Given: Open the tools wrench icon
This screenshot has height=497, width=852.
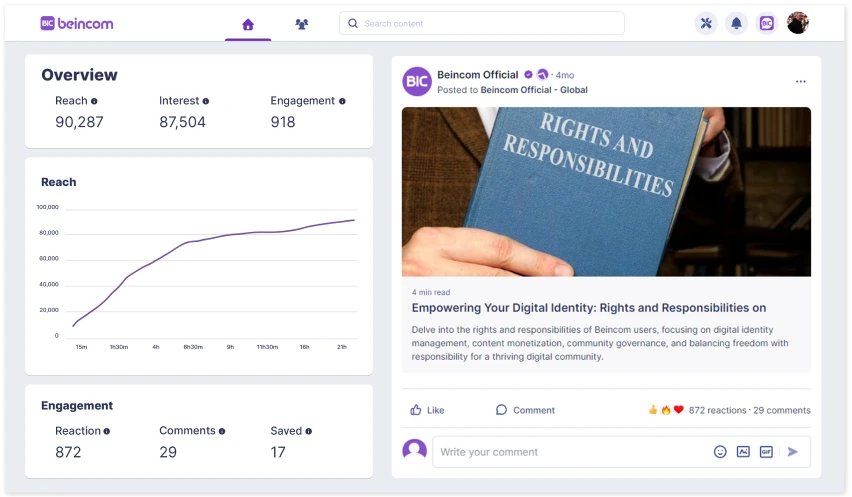Looking at the screenshot, I should (706, 23).
